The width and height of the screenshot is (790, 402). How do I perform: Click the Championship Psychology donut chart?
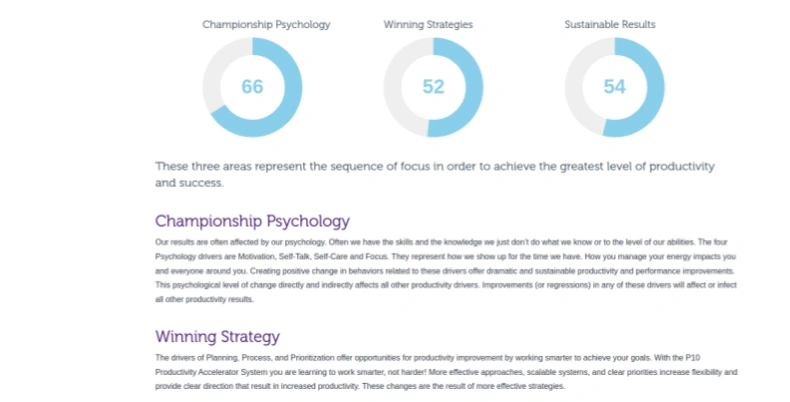tap(252, 87)
